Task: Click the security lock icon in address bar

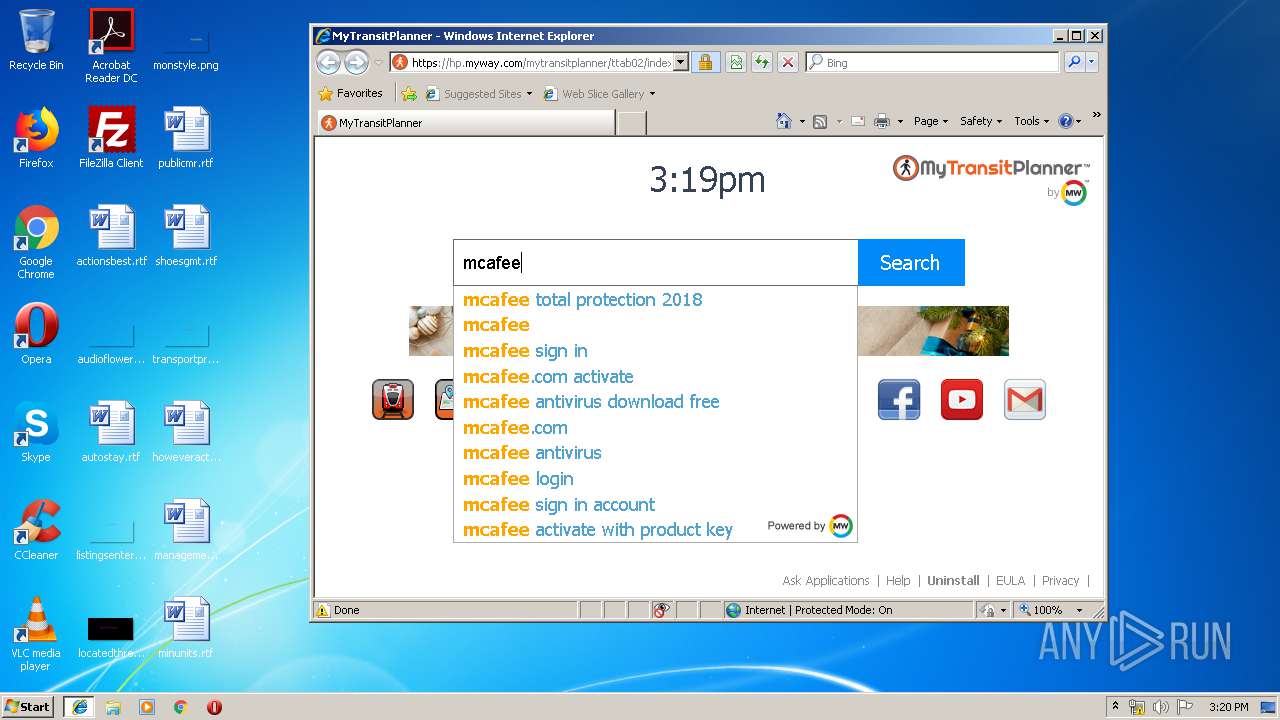Action: point(705,62)
